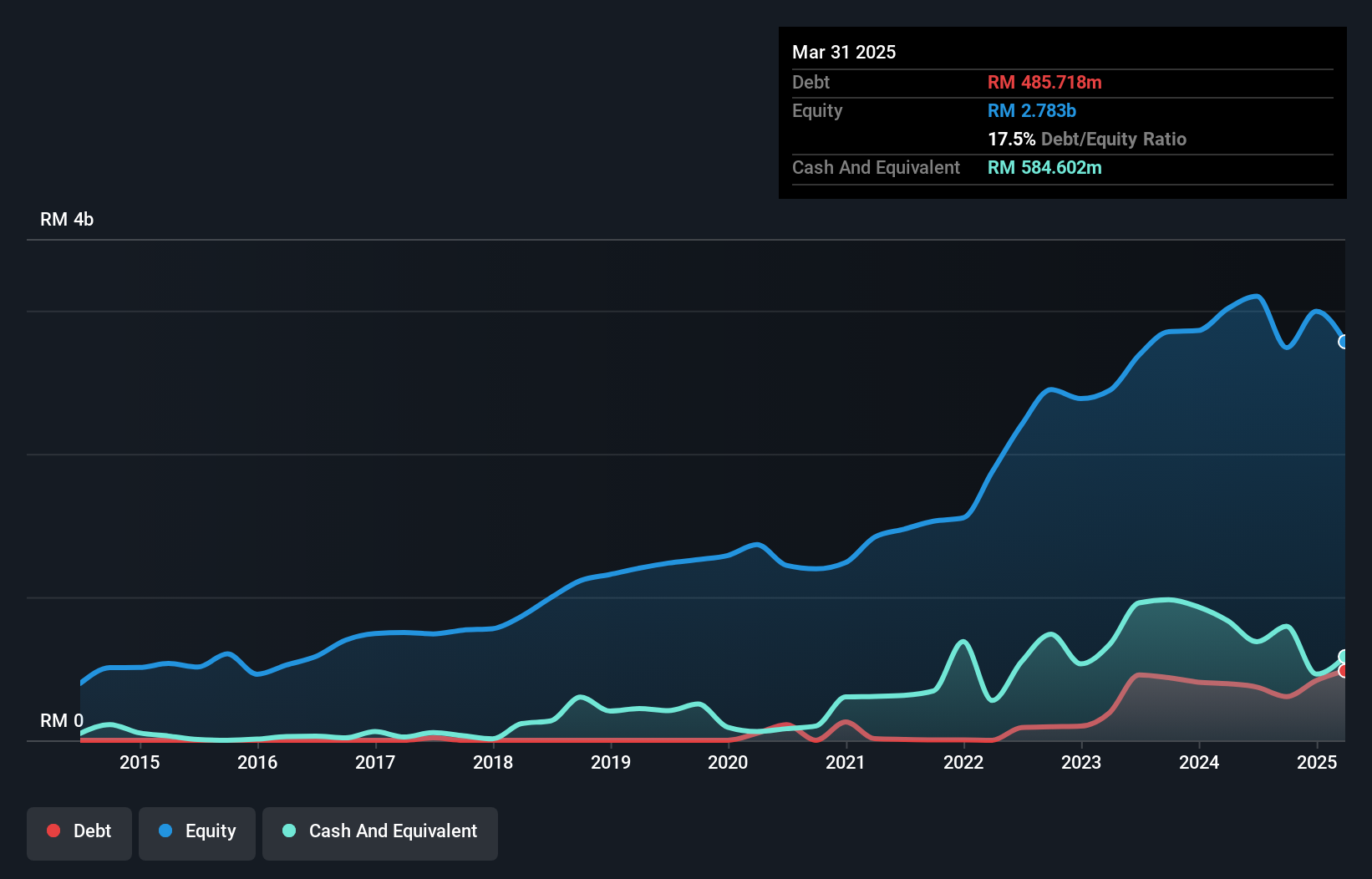Select the 2025 x-axis label
This screenshot has height=879, width=1372.
tap(1317, 762)
